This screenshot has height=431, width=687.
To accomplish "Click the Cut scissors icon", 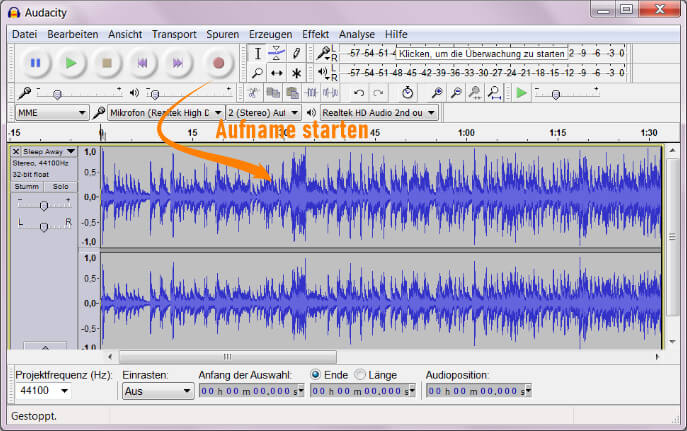I will coord(253,92).
